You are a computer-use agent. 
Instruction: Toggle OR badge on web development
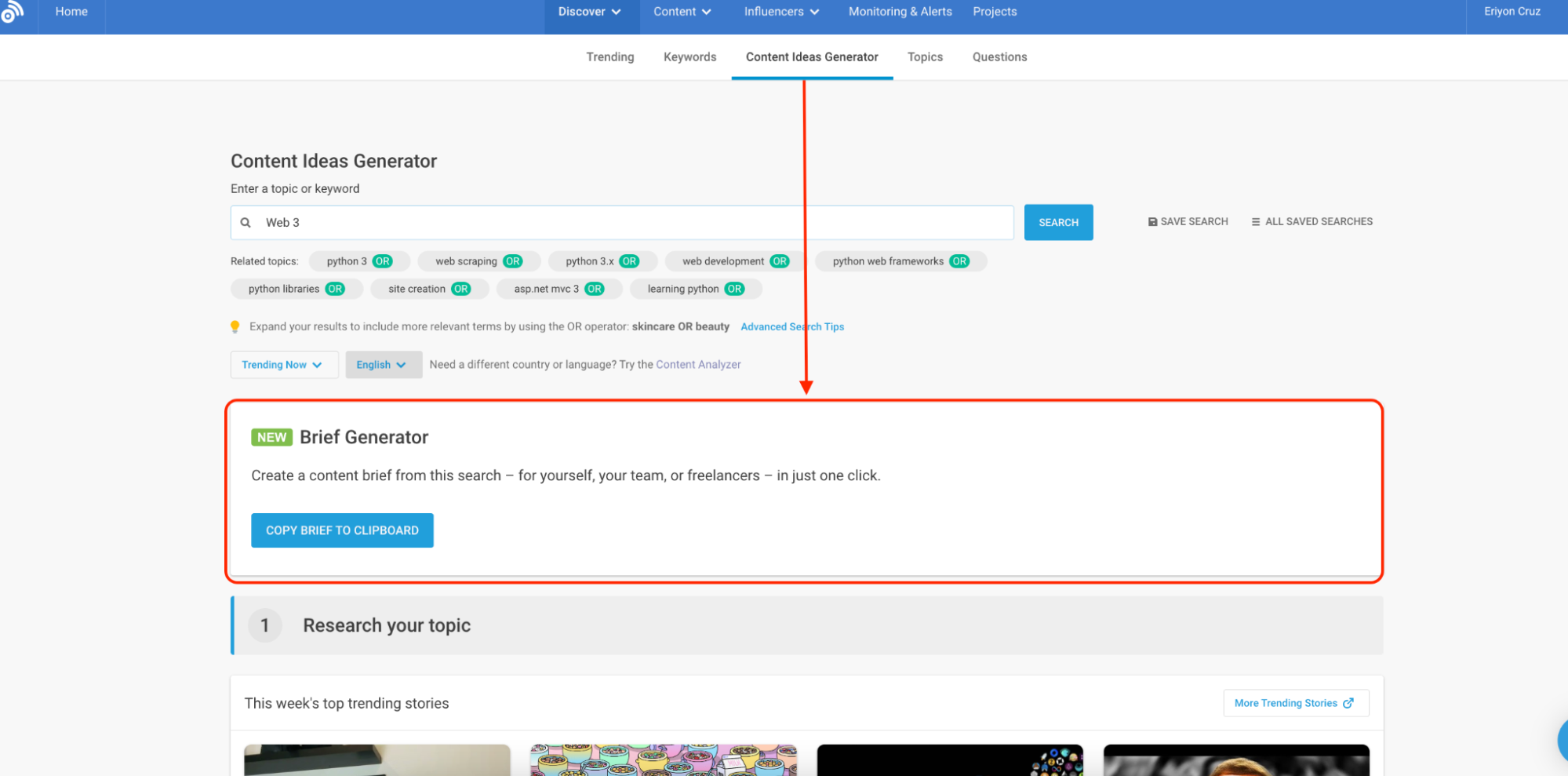click(x=780, y=261)
